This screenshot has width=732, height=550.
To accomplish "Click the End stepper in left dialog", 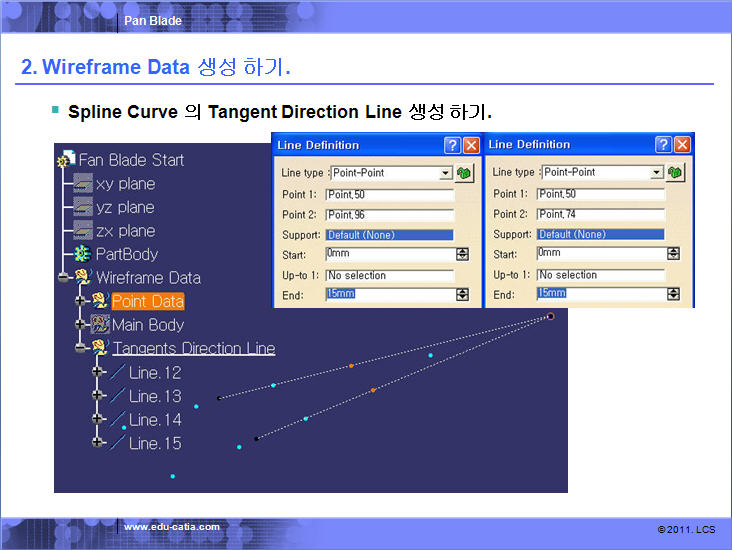I will [x=462, y=294].
